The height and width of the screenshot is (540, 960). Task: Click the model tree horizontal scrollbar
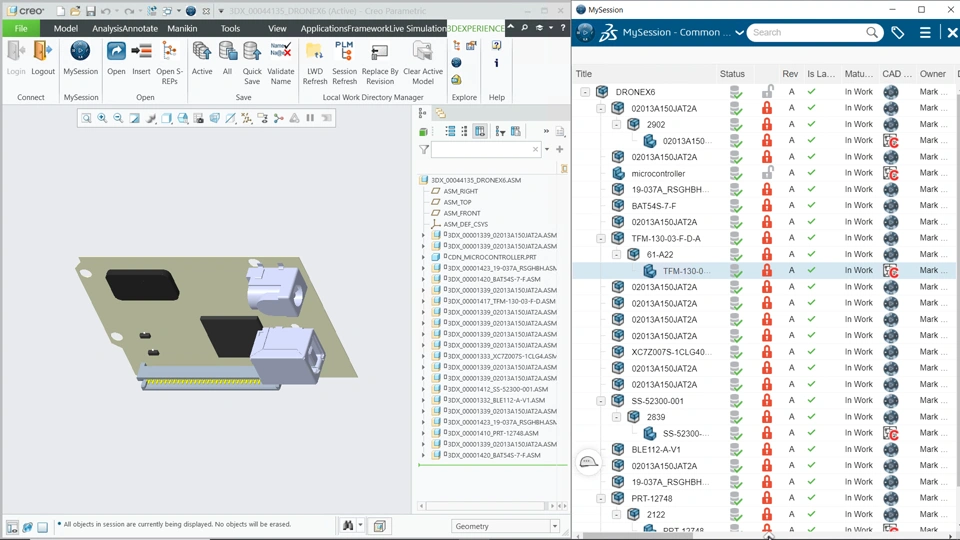[485, 506]
